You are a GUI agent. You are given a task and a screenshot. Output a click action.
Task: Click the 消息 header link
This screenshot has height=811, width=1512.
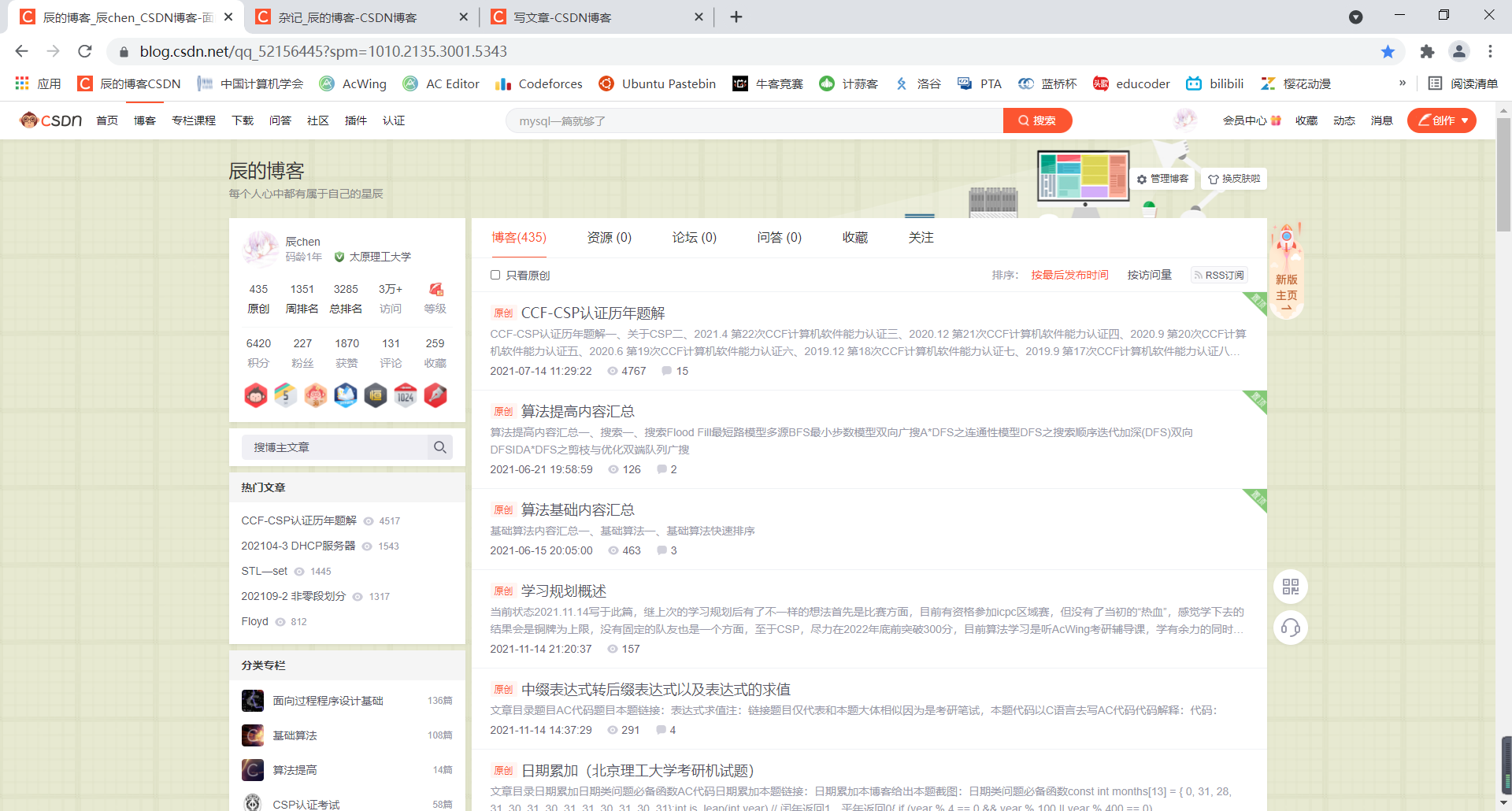1381,120
